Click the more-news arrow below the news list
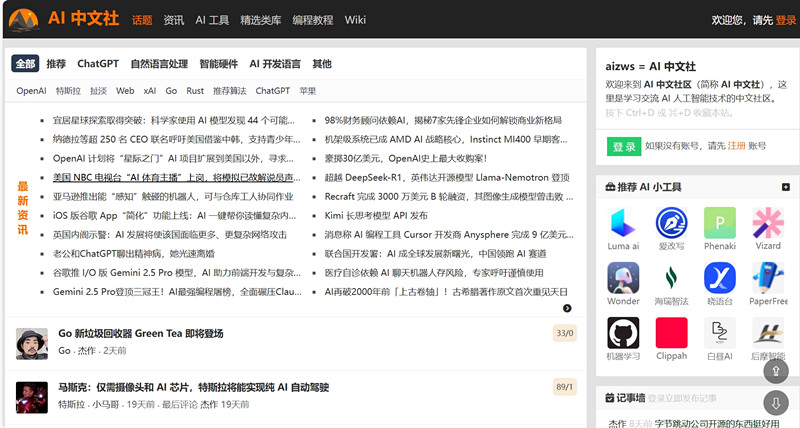The width and height of the screenshot is (800, 428). pyautogui.click(x=567, y=308)
